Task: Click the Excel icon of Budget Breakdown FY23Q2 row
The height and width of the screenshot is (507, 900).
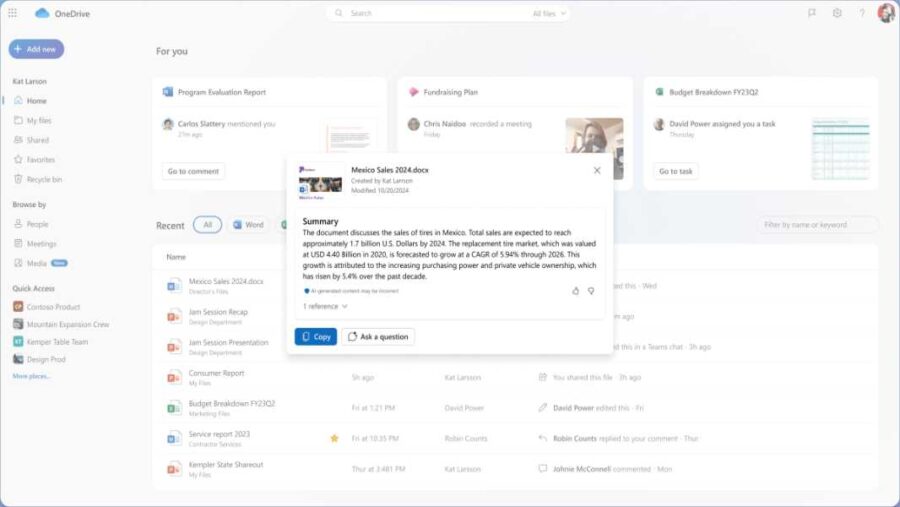Action: 174,408
